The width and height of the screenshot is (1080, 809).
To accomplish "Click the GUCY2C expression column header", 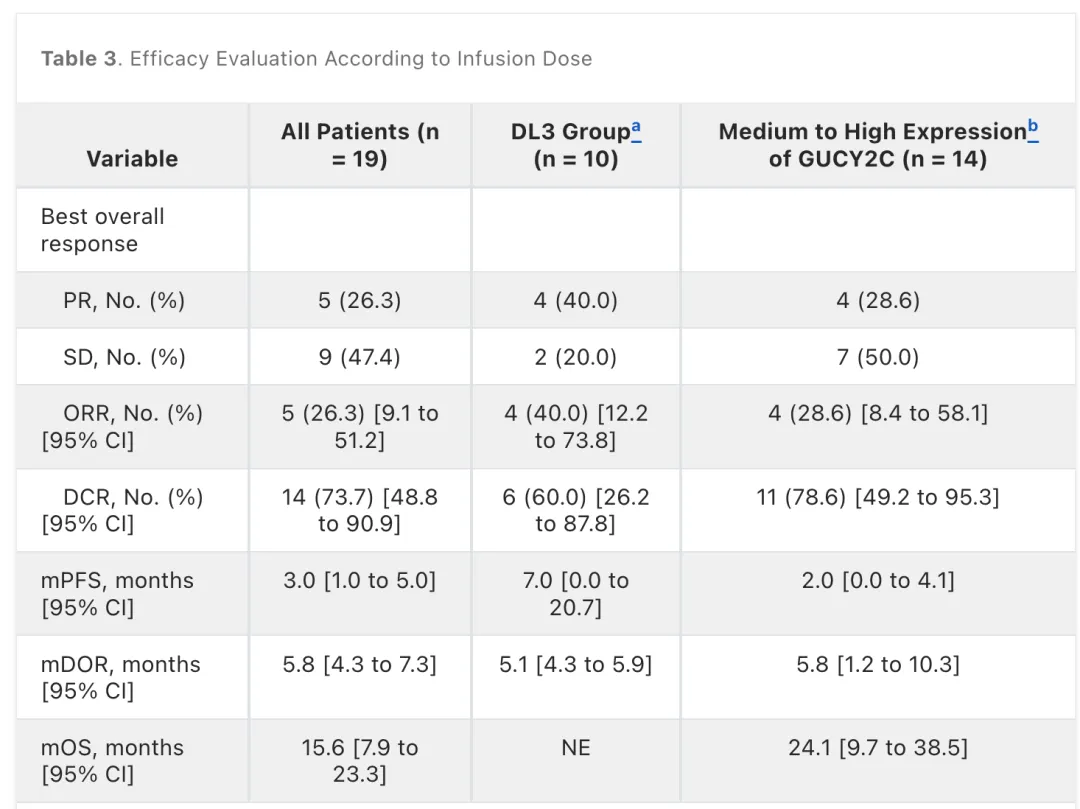I will (878, 145).
